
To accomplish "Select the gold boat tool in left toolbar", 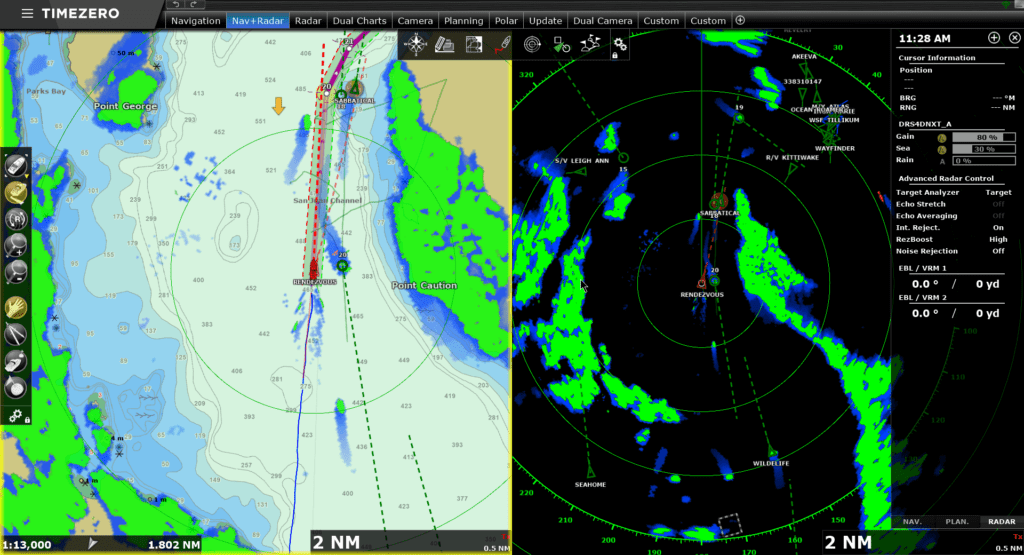I will point(16,193).
